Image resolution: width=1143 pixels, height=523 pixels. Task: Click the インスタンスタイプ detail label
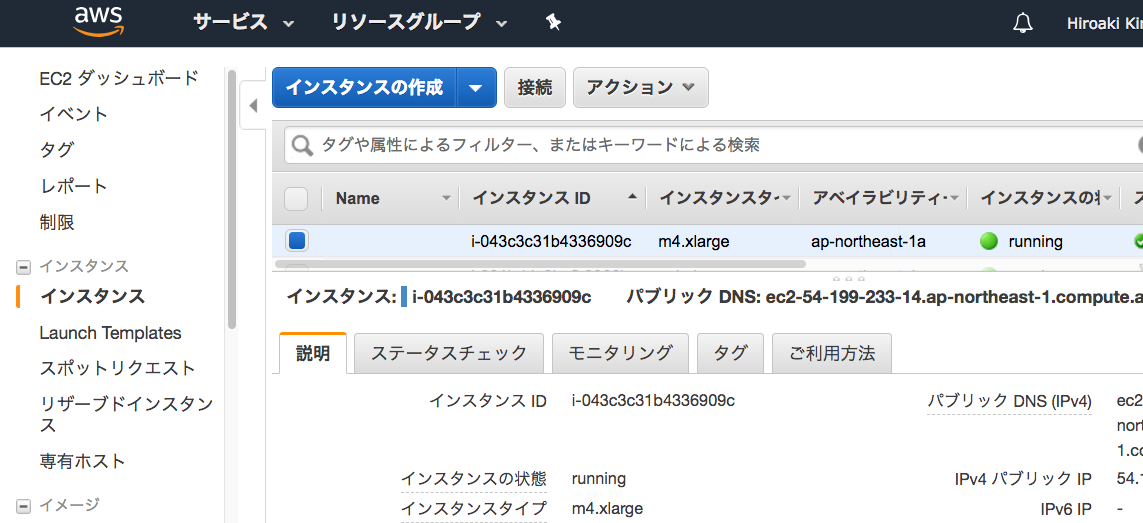(x=474, y=508)
